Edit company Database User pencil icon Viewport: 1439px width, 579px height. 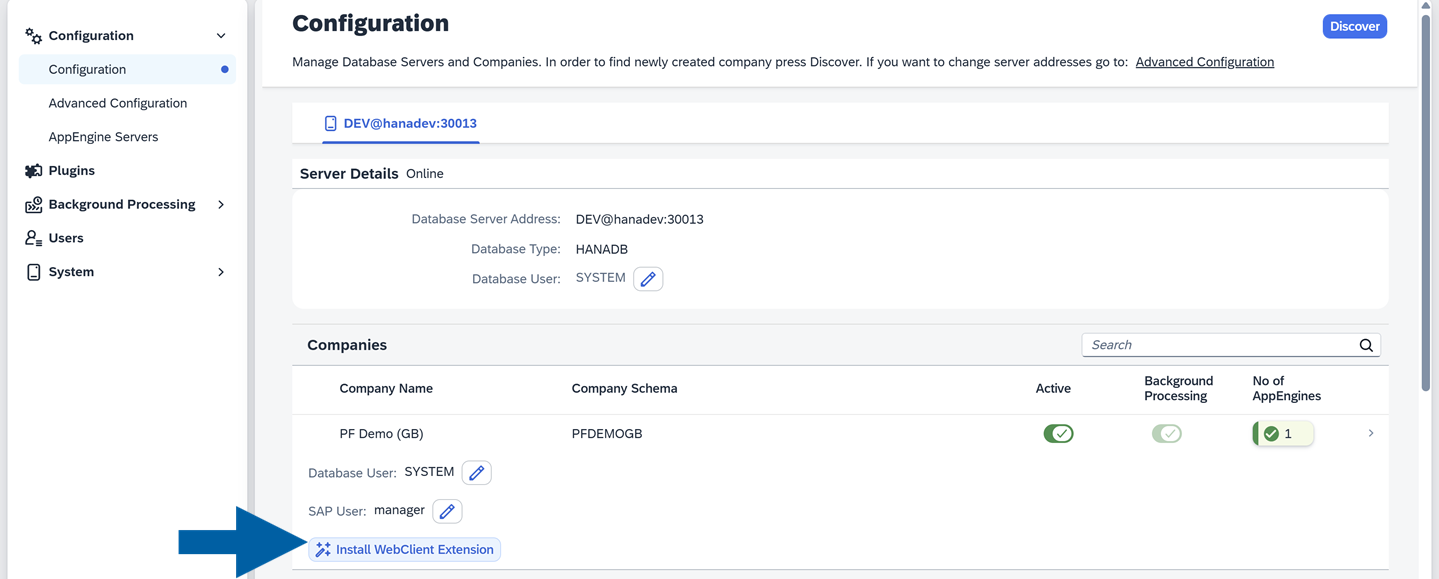point(476,473)
